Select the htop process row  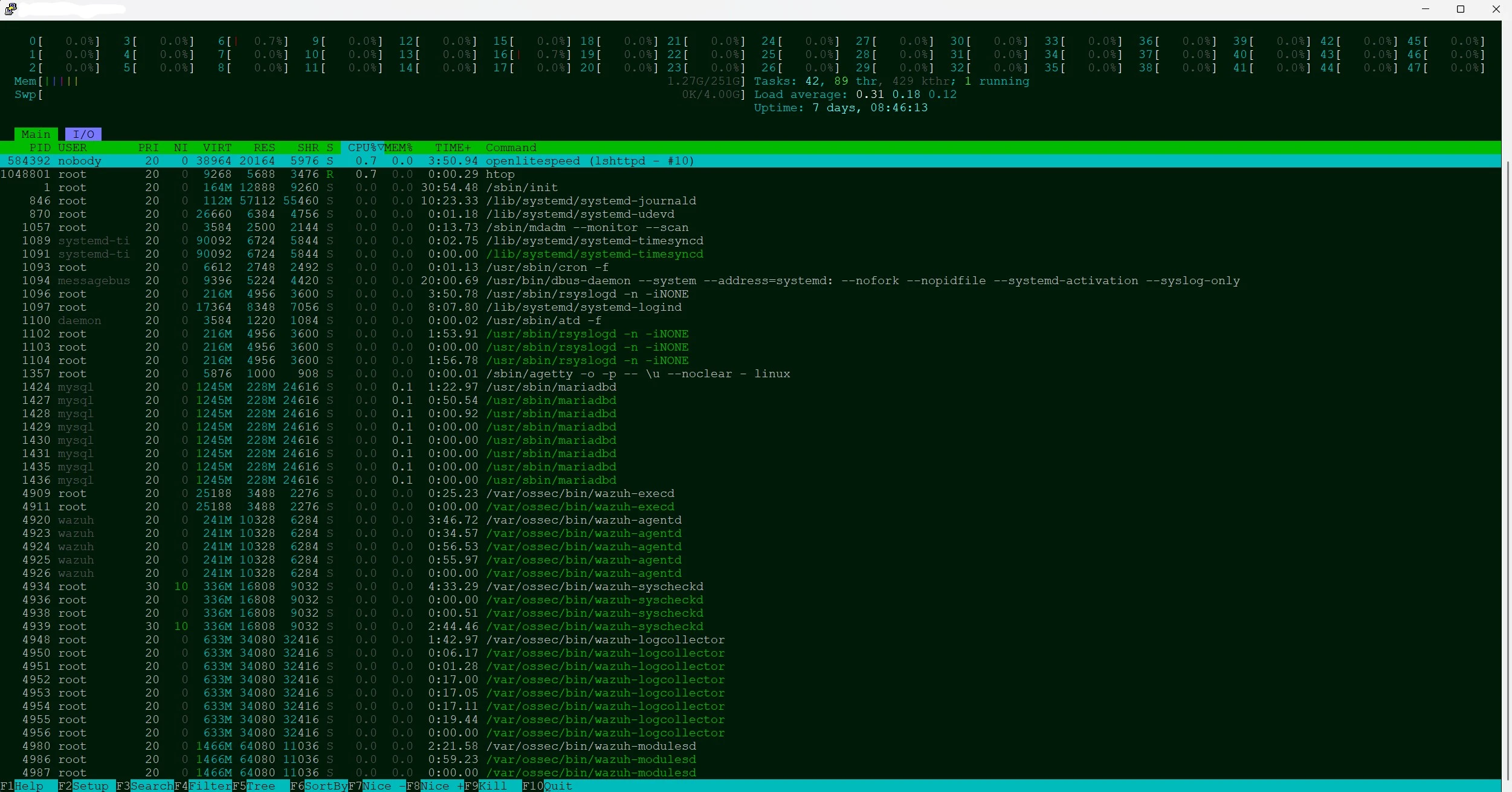[x=751, y=174]
